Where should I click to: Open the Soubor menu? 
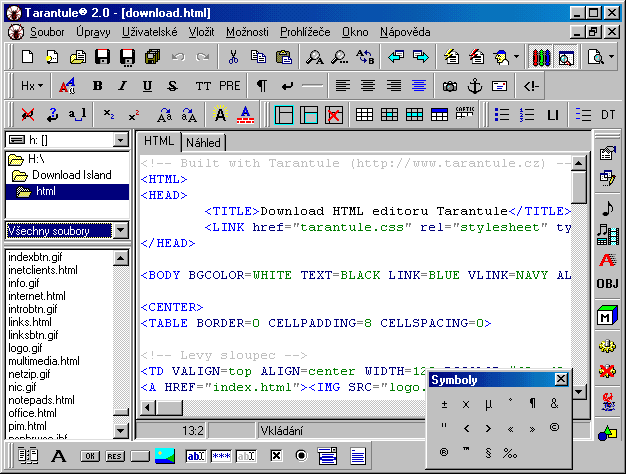click(47, 32)
